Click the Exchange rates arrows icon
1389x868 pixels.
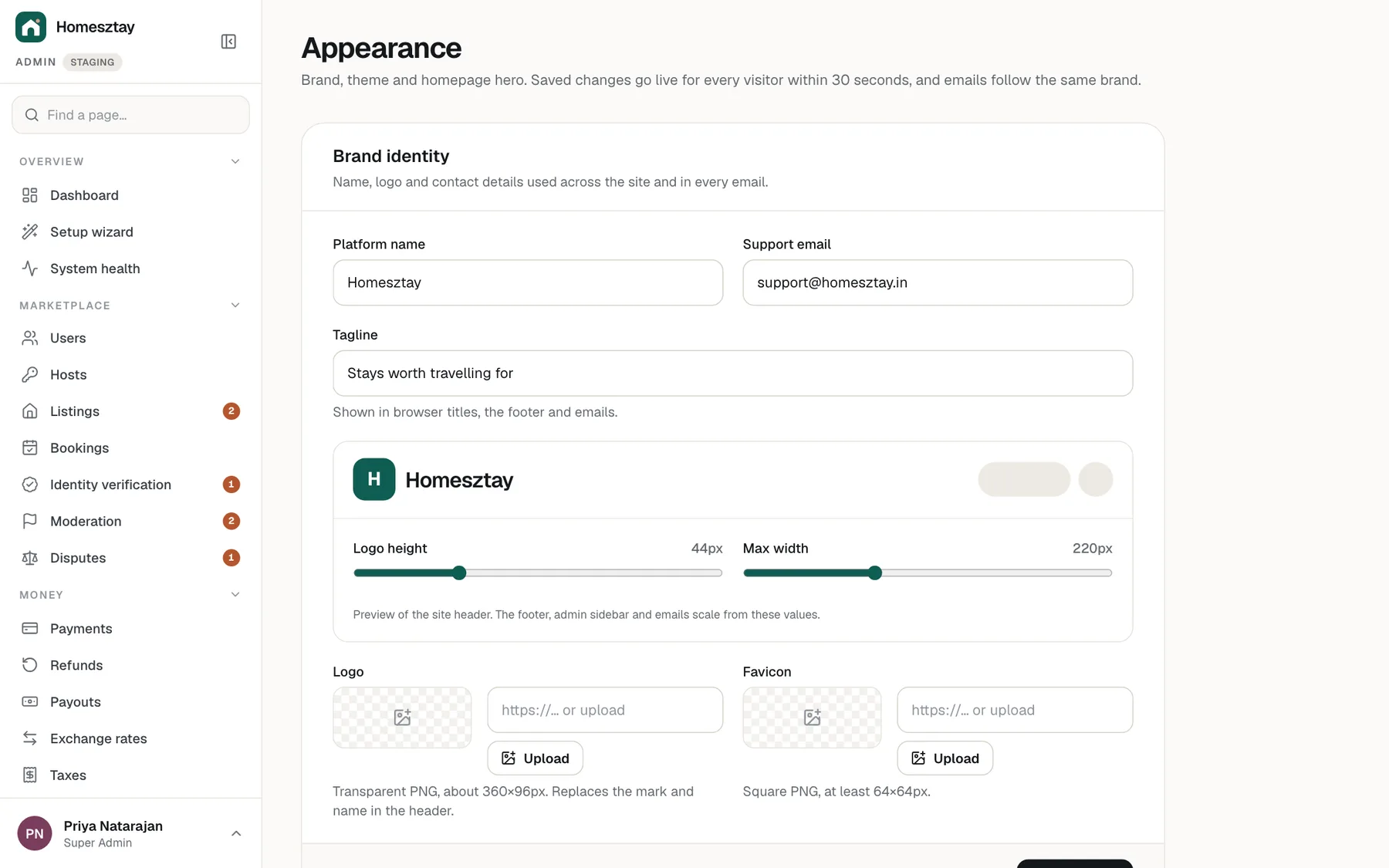[30, 738]
